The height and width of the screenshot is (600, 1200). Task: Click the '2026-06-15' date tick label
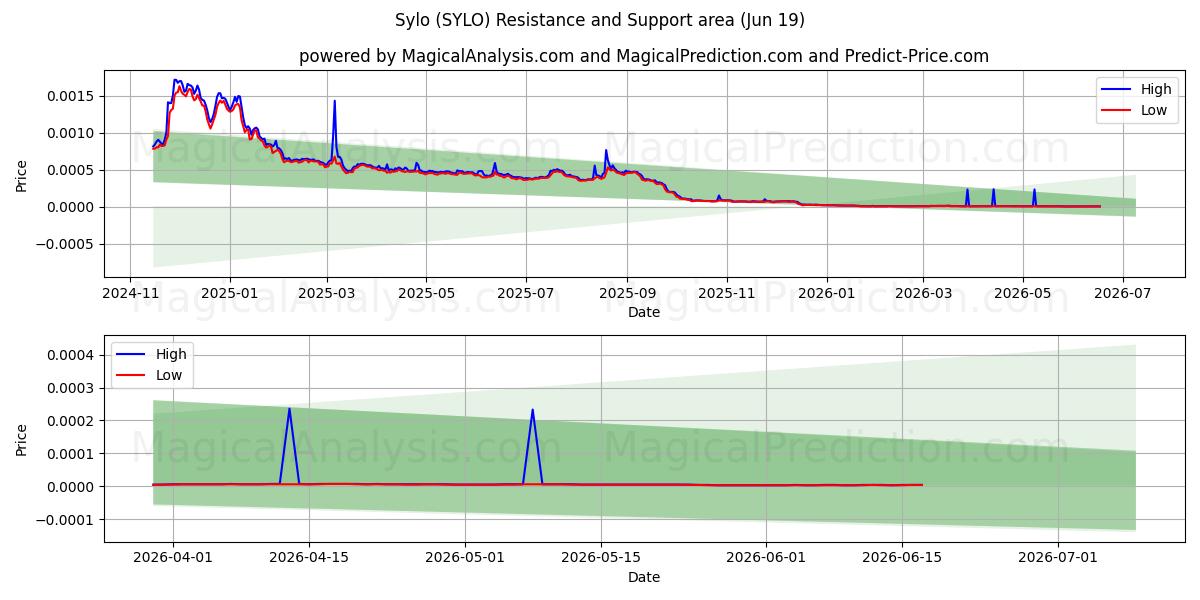coord(902,559)
